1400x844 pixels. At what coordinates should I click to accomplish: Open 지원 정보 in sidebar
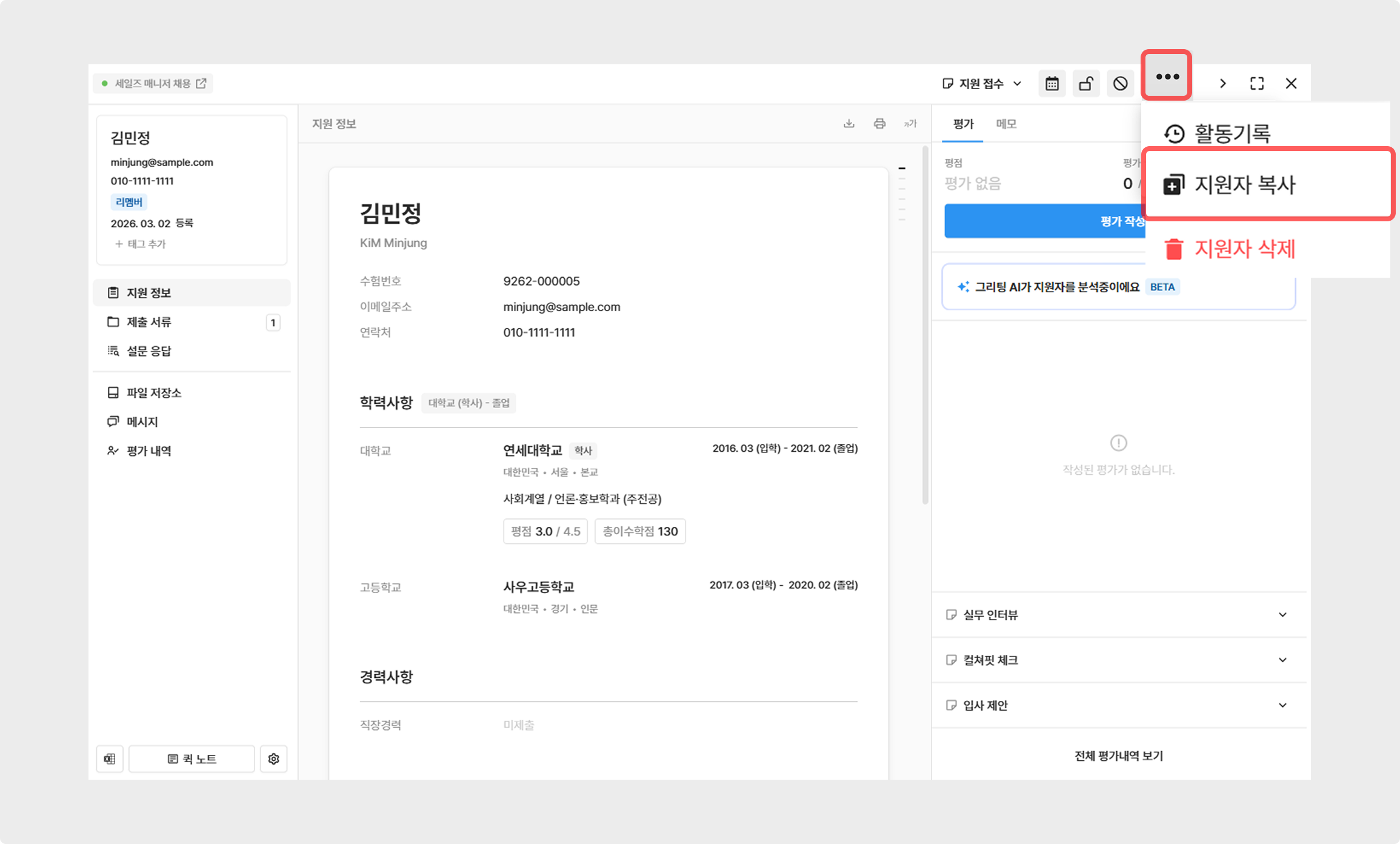[x=192, y=293]
